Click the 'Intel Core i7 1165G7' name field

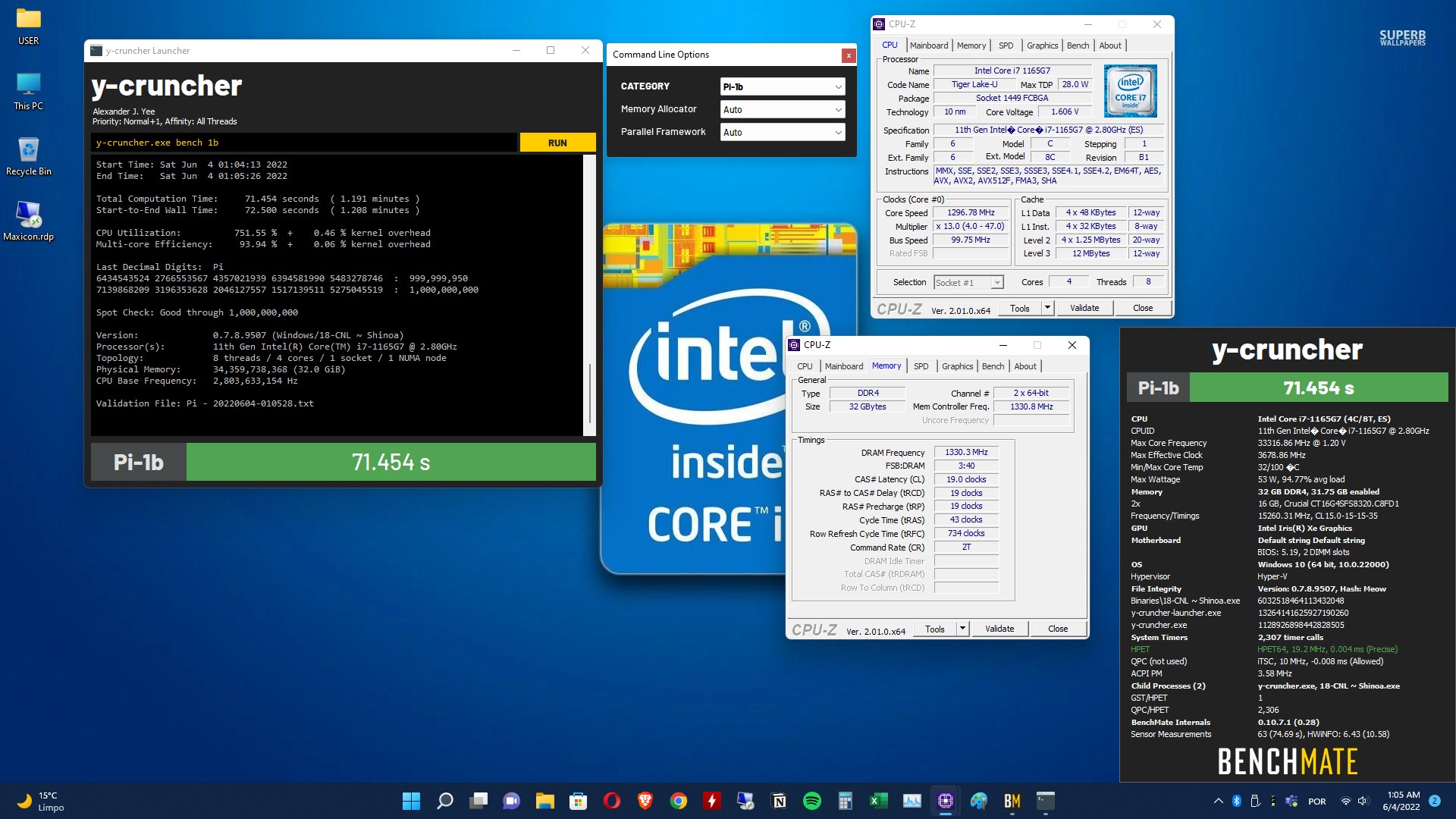click(1012, 71)
